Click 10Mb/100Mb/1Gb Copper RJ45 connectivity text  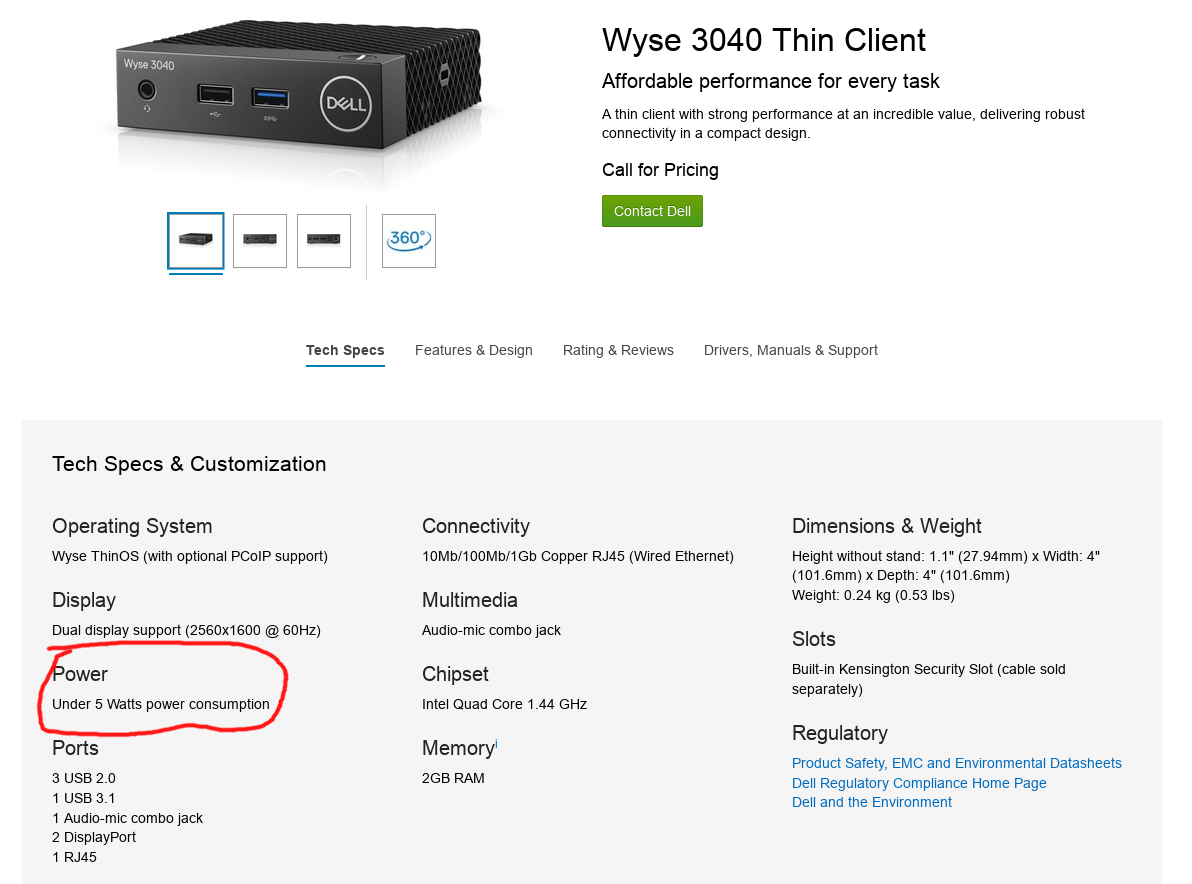click(x=578, y=556)
